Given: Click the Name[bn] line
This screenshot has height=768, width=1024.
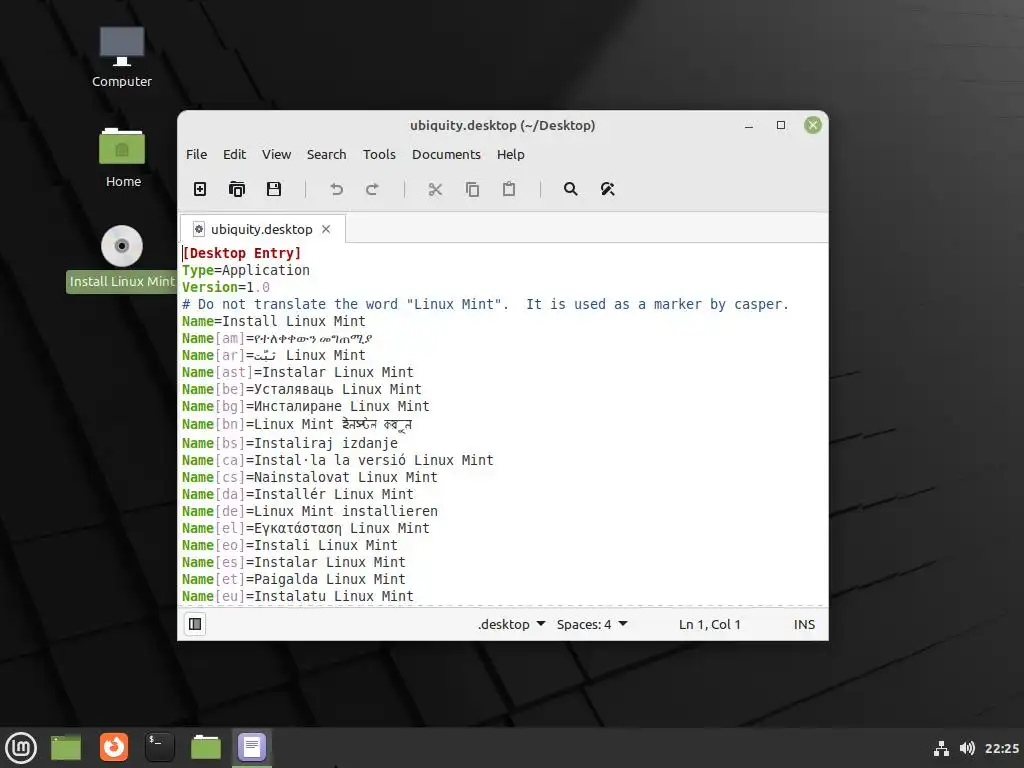Looking at the screenshot, I should coord(297,424).
